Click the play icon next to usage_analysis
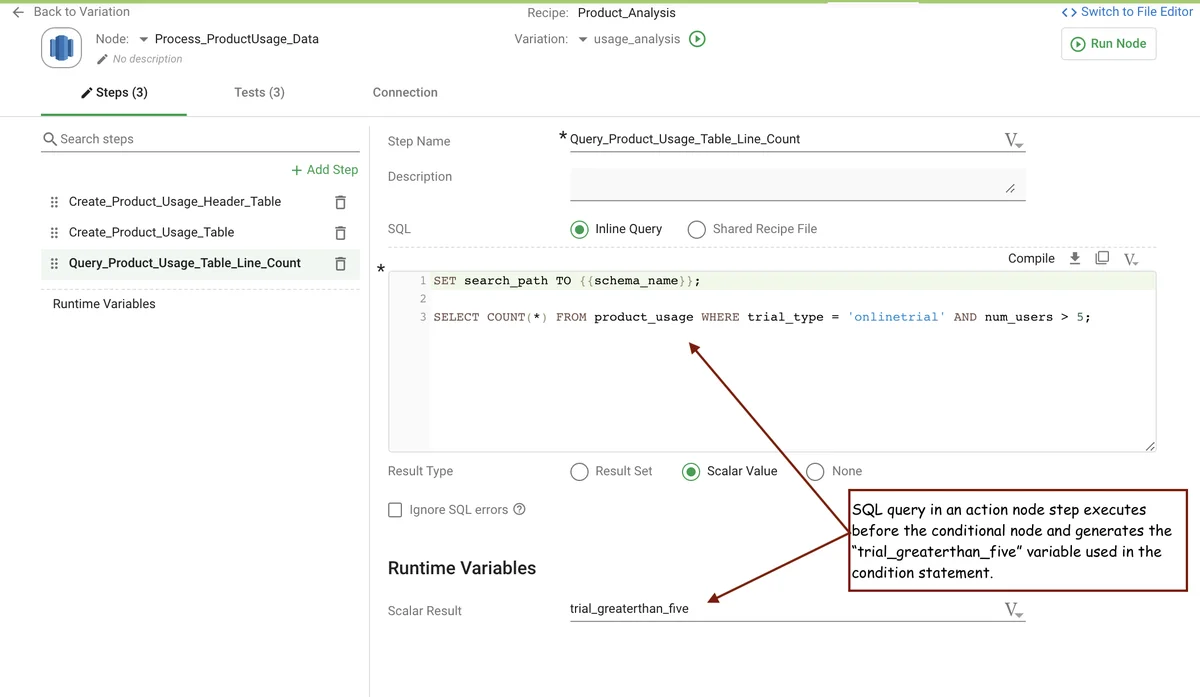The image size is (1200, 697). [698, 39]
